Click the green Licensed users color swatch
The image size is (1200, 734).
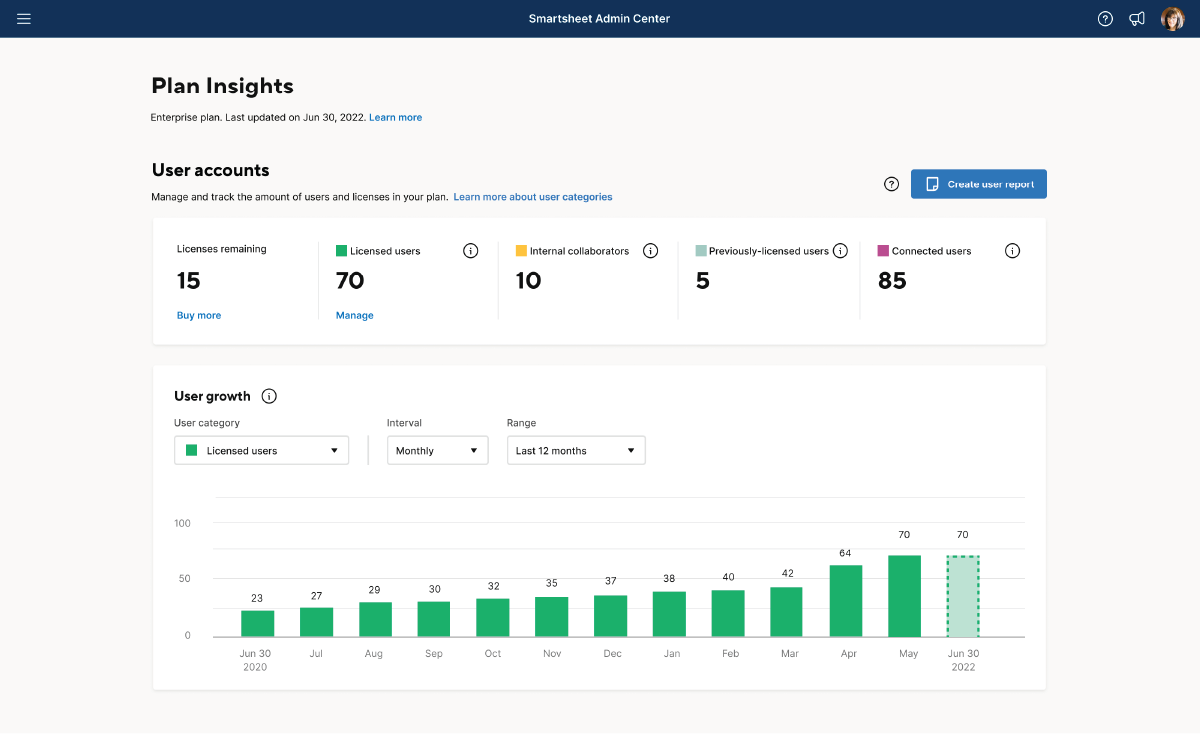coord(341,251)
